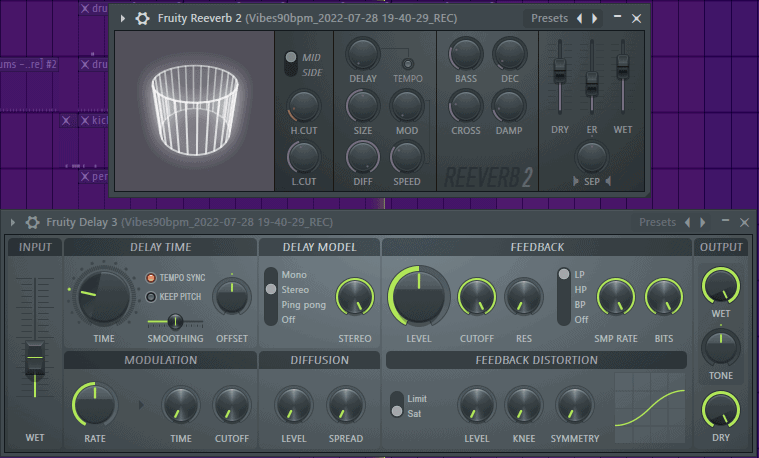Viewport: 759px width, 458px height.
Task: Click the KNEE knob
Action: (524, 405)
